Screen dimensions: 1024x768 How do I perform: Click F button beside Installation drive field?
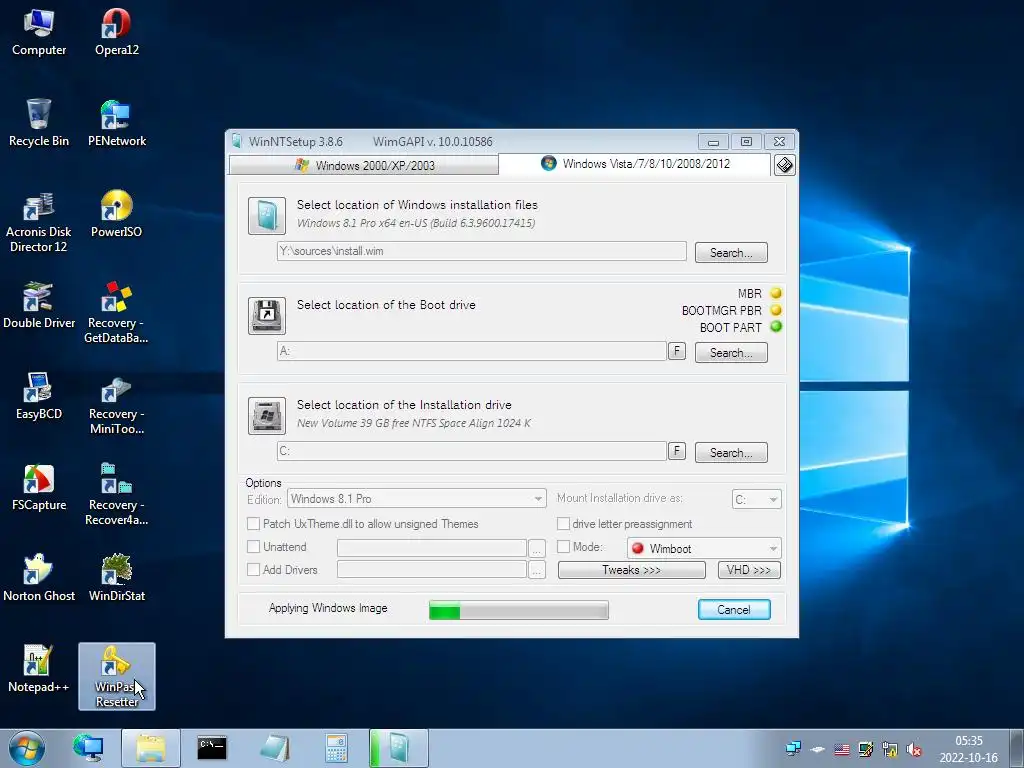click(677, 451)
